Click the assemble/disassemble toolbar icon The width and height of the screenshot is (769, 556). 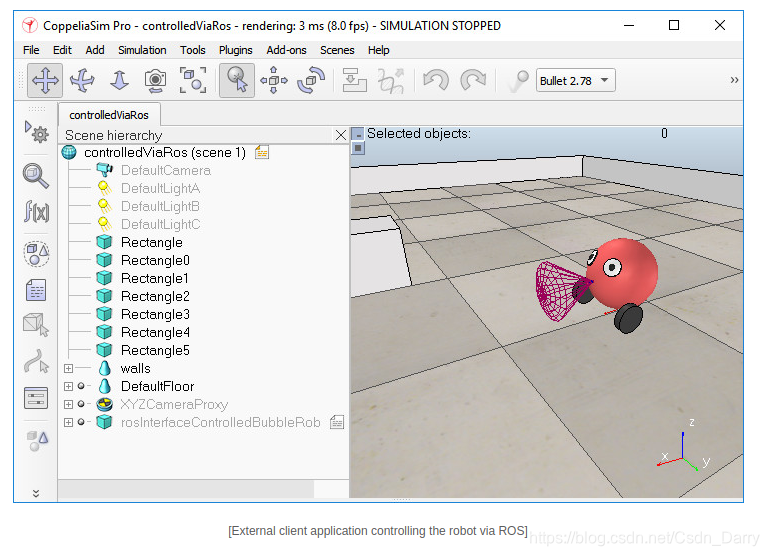pos(354,80)
